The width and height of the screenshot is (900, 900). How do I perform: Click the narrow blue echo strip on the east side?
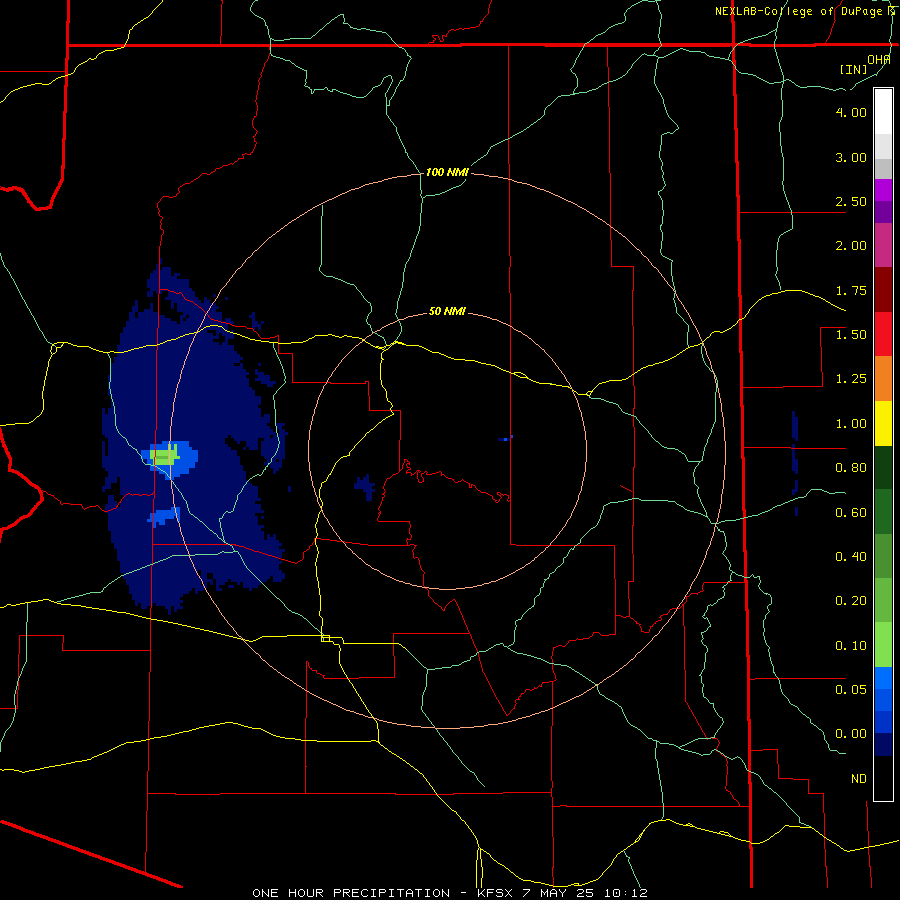[x=795, y=462]
